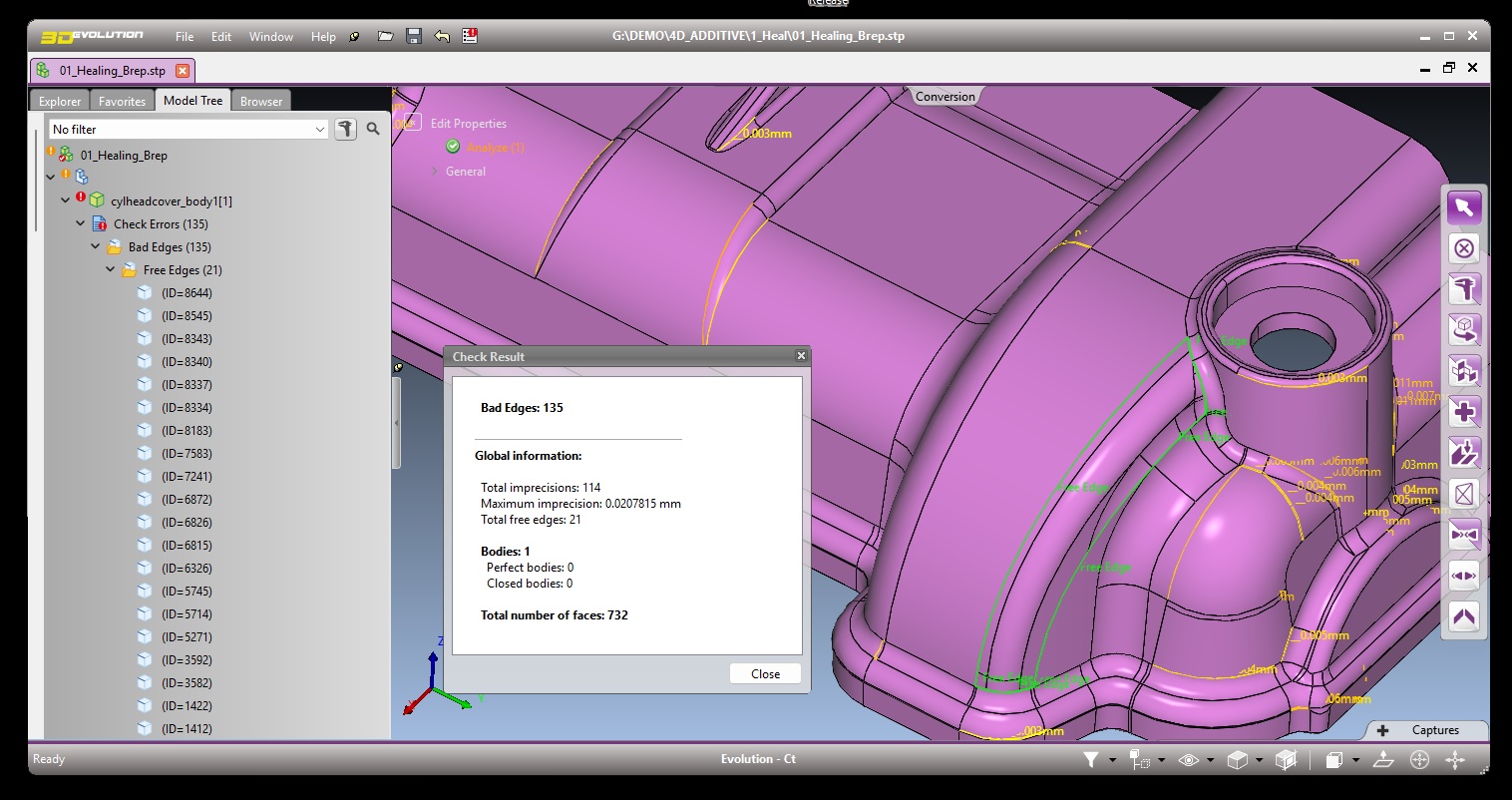Click the save icon in the toolbar
1512x800 pixels.
pos(413,36)
